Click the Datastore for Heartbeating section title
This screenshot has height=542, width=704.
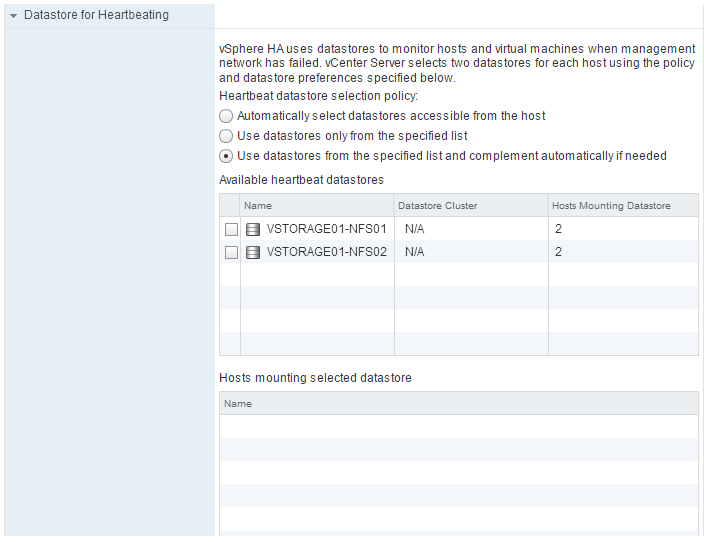96,16
